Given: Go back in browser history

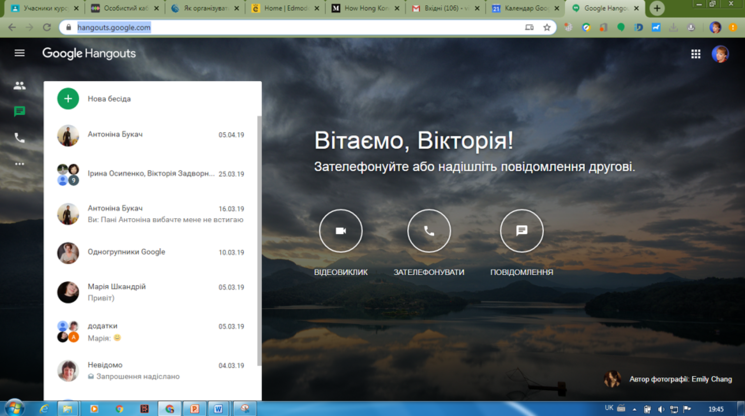Looking at the screenshot, I should click(x=12, y=28).
